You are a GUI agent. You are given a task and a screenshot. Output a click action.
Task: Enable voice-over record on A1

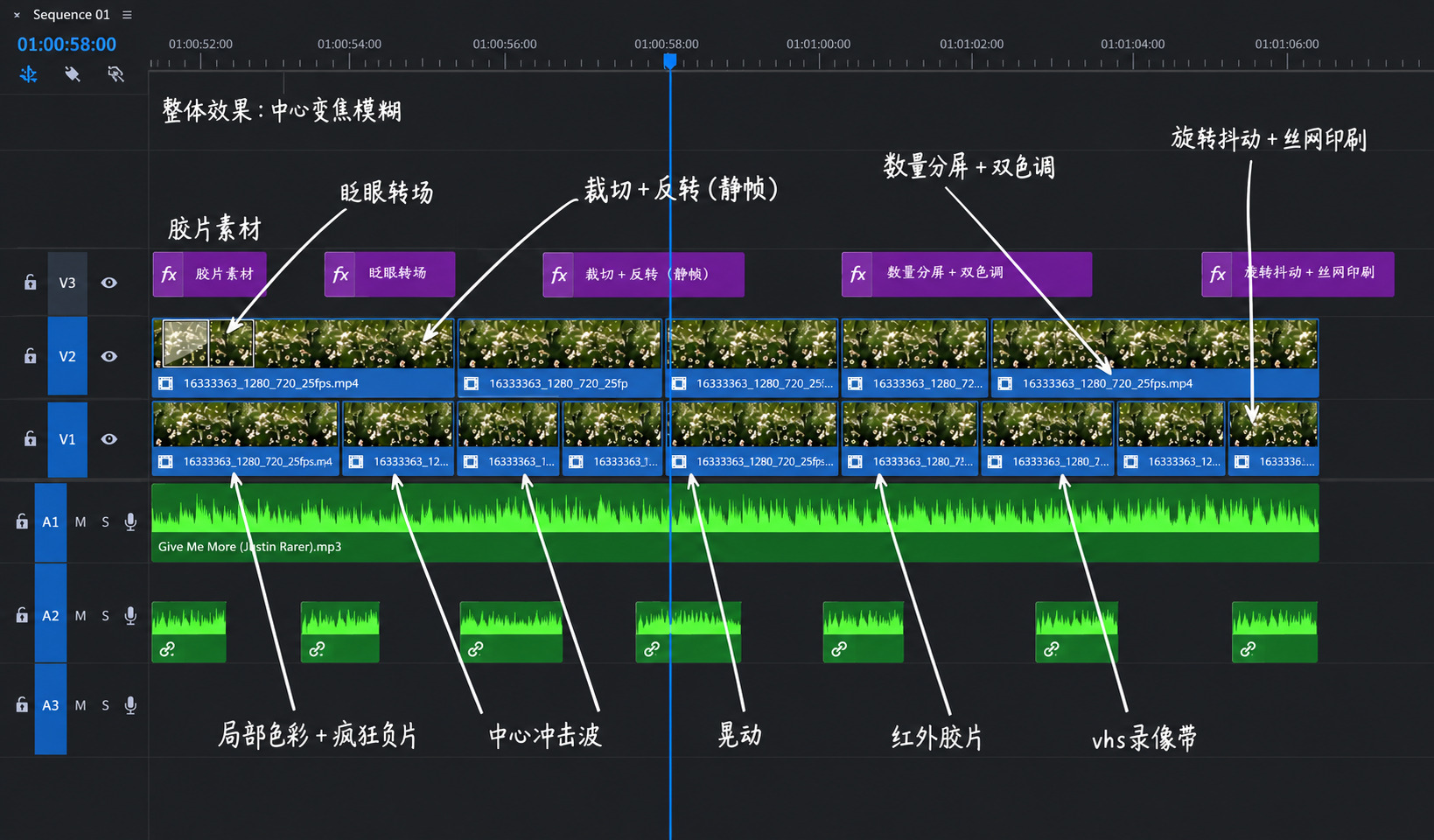[x=130, y=522]
